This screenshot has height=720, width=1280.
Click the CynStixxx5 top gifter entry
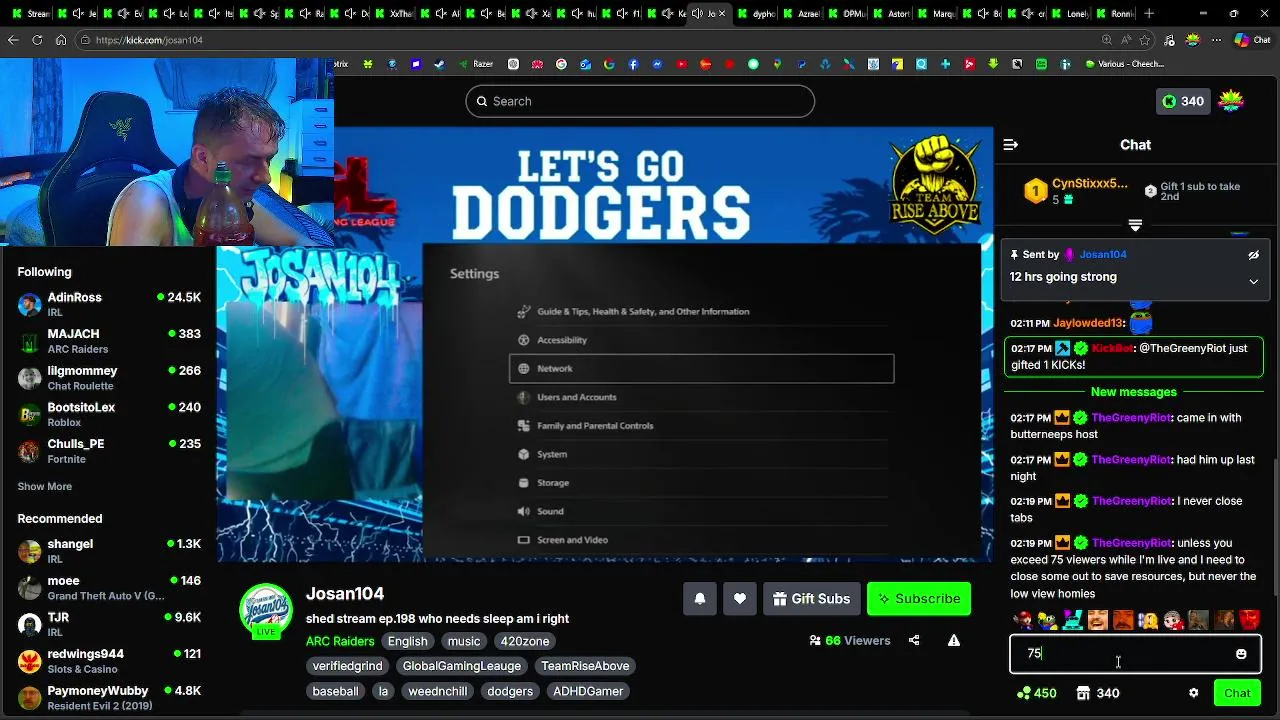[1076, 190]
